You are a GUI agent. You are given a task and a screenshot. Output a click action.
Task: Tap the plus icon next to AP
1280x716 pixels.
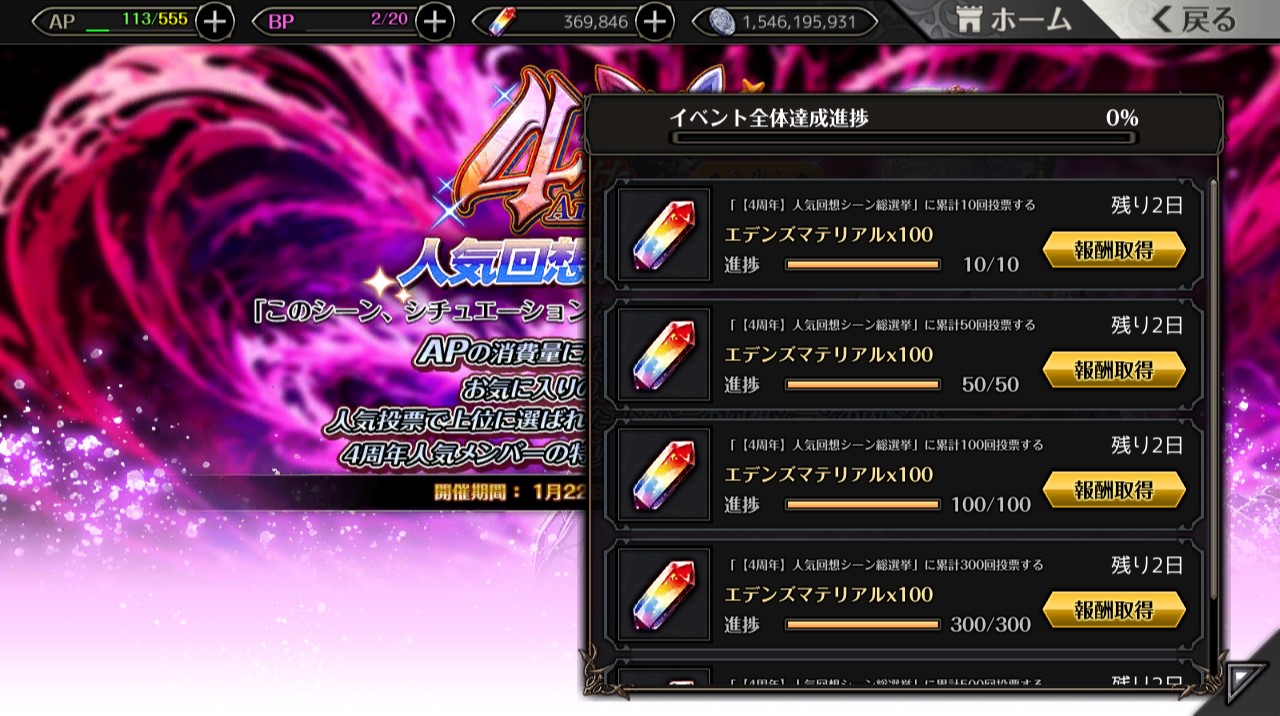pos(214,21)
